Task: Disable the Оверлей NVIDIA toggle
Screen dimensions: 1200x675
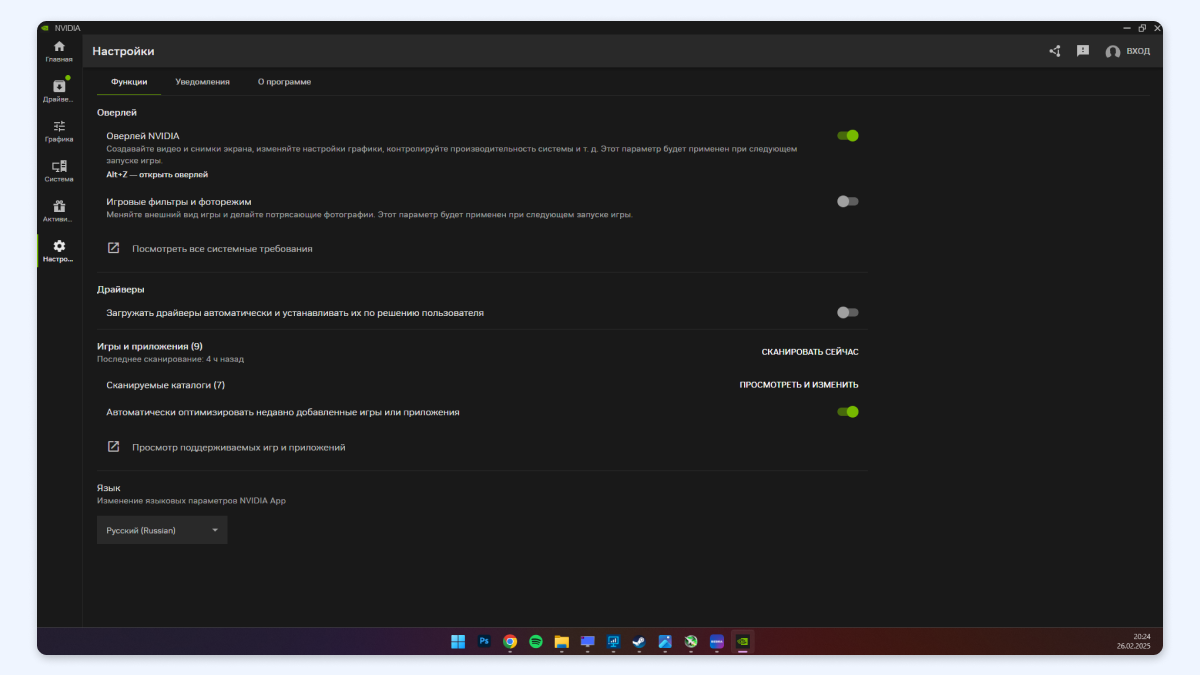Action: coord(848,136)
